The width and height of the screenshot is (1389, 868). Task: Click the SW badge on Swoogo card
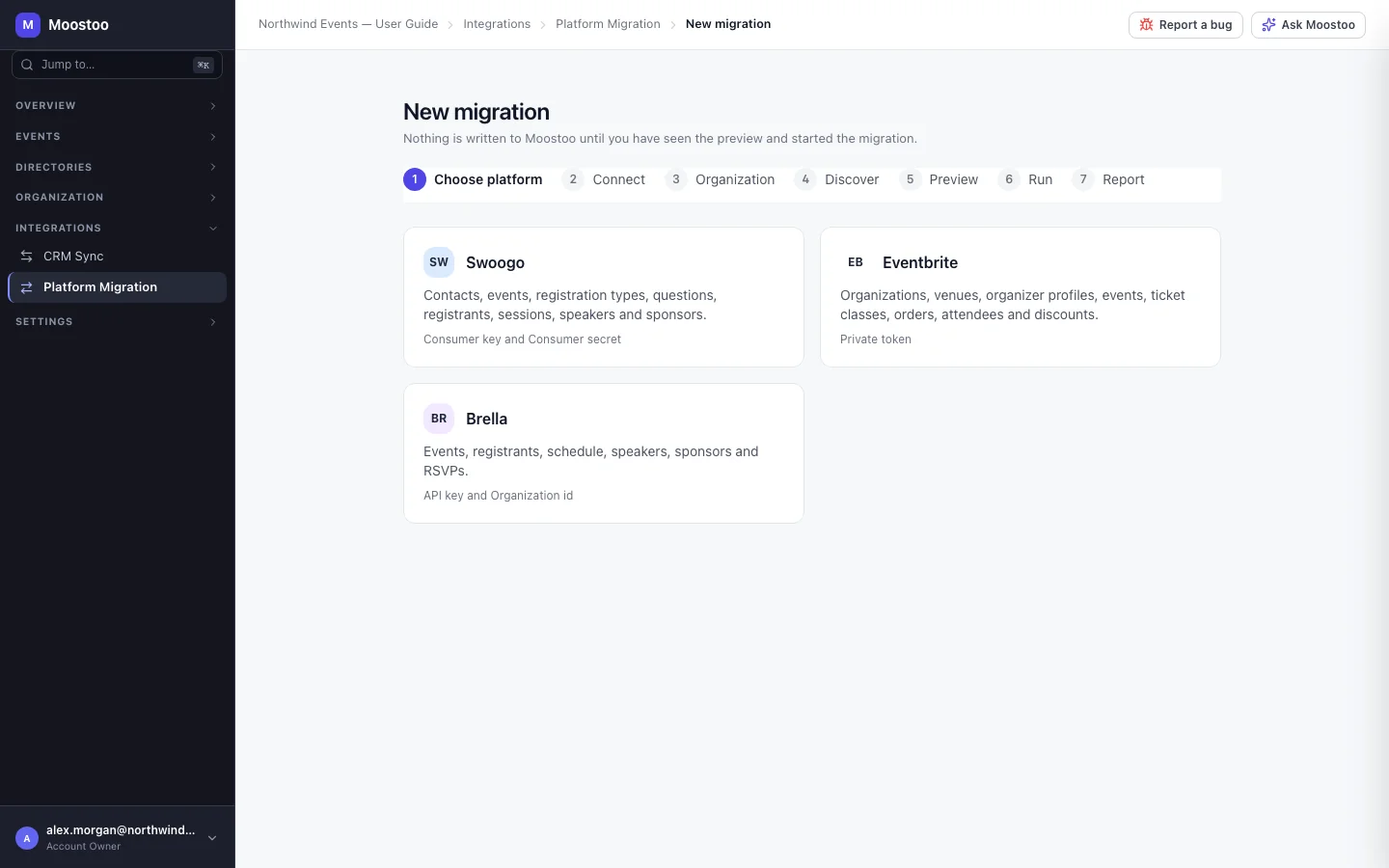[x=439, y=262]
